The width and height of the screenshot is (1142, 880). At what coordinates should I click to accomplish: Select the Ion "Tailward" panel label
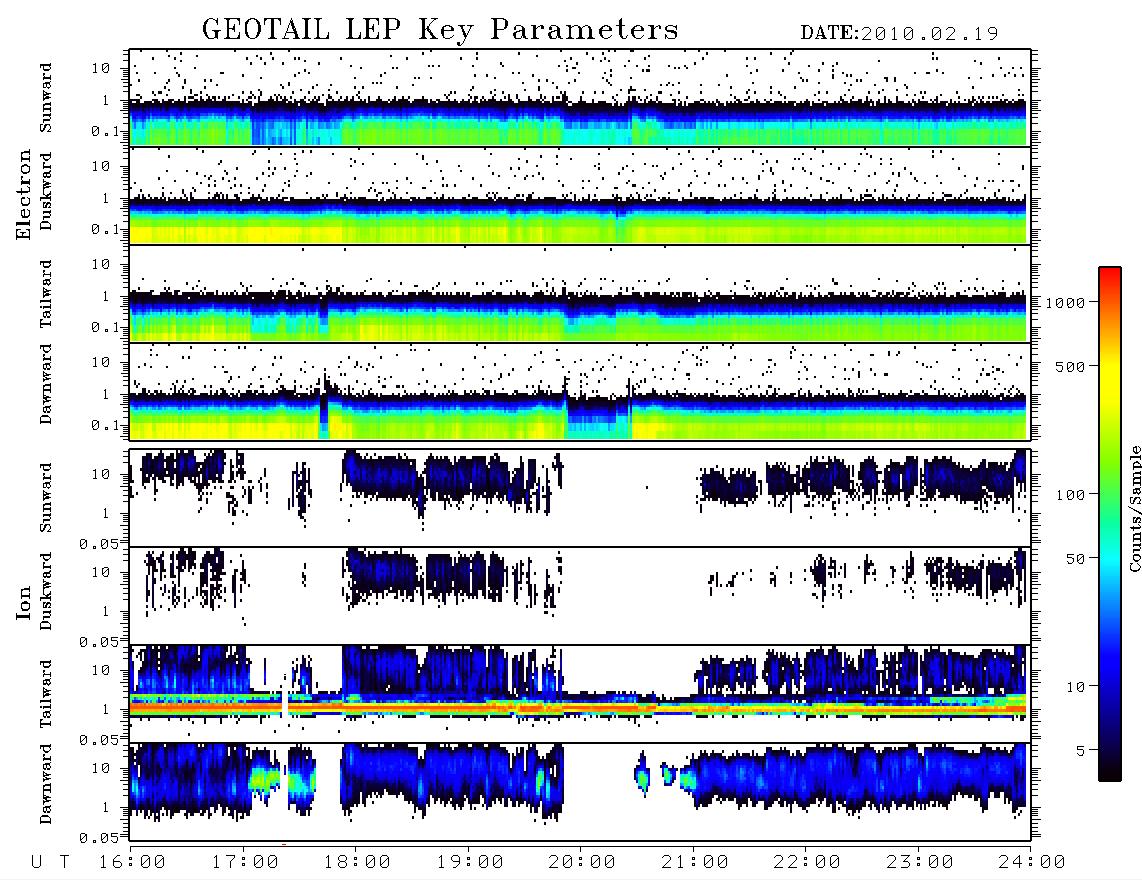click(46, 694)
